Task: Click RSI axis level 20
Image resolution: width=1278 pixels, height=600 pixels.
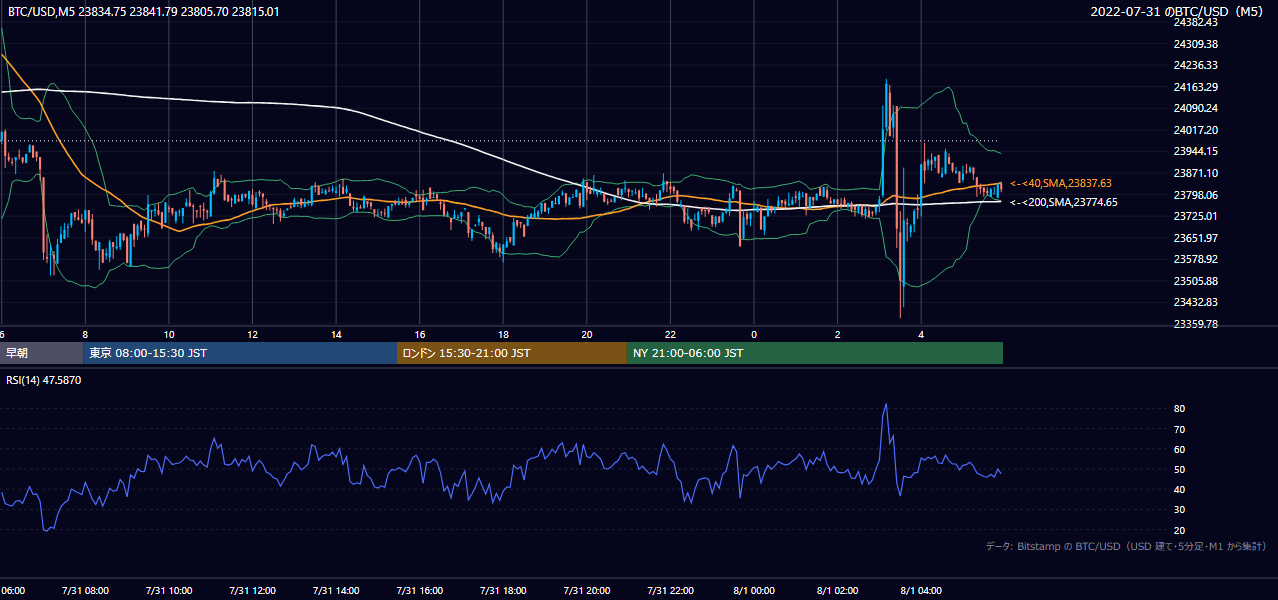Action: (1180, 530)
